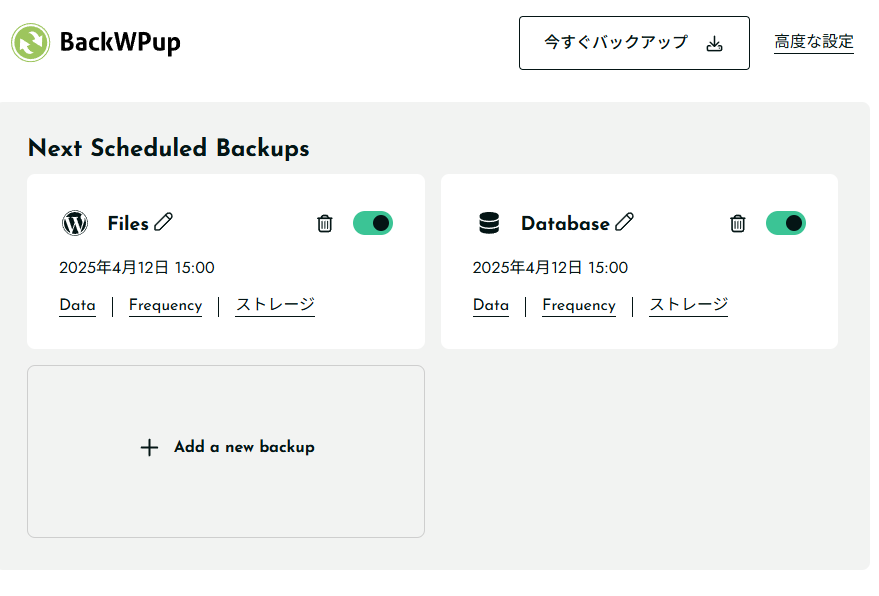Delete the Files backup via trash icon
Screen dimensions: 879x596
point(325,223)
